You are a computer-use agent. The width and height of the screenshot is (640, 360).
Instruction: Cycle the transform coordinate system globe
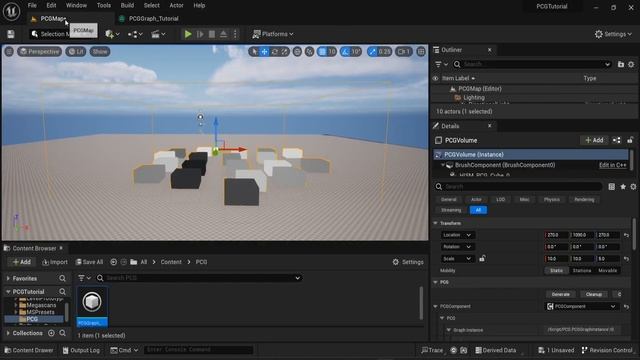tap(298, 51)
